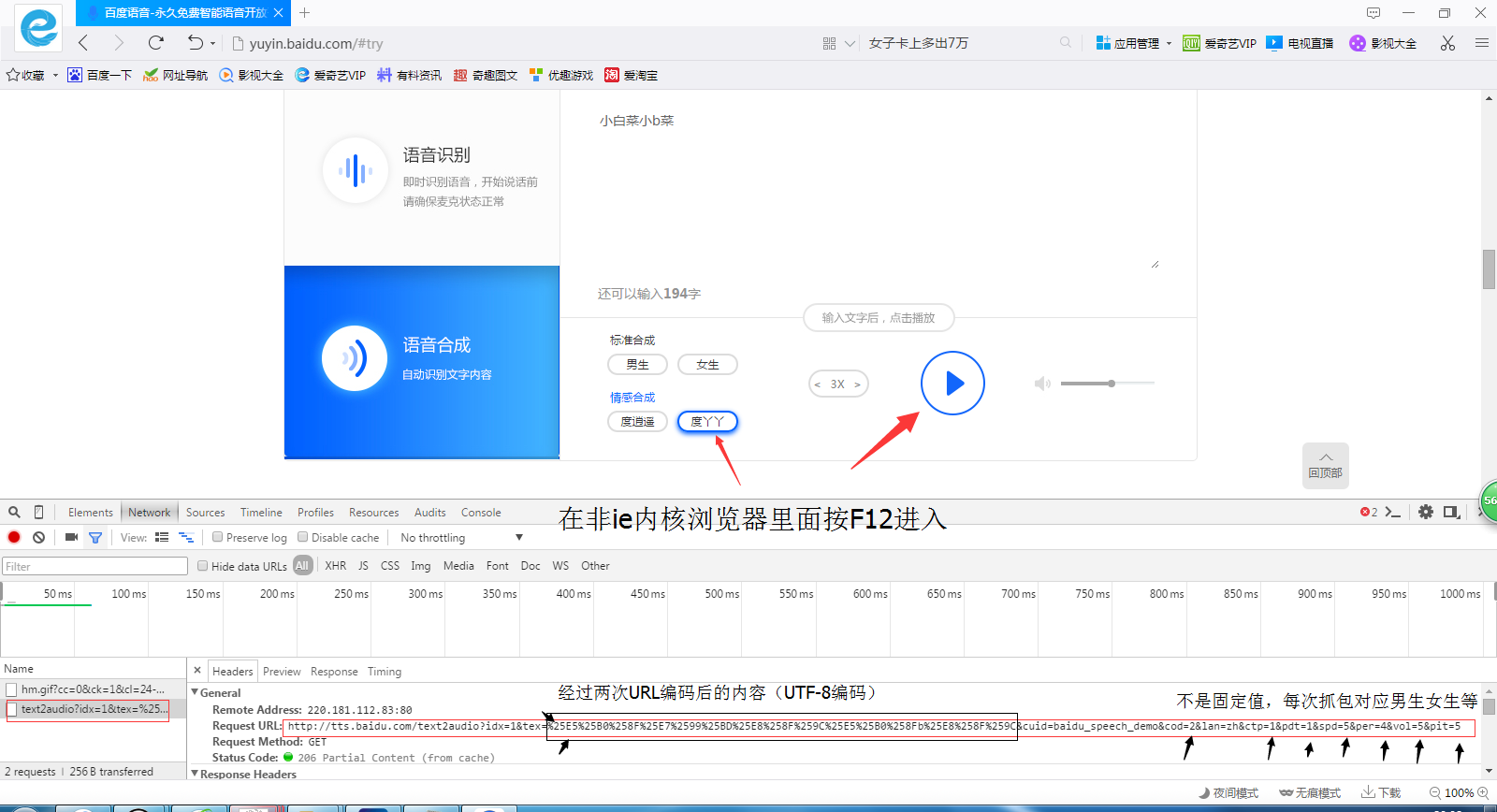This screenshot has height=812, width=1497.
Task: Open the 百度一下 bookmark
Action: click(x=99, y=75)
